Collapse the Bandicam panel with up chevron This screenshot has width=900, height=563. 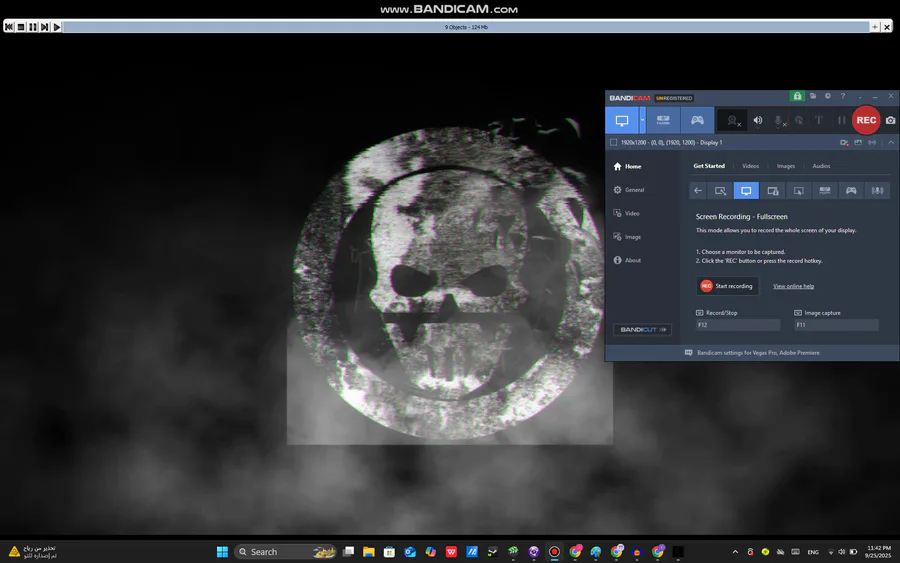pyautogui.click(x=891, y=142)
